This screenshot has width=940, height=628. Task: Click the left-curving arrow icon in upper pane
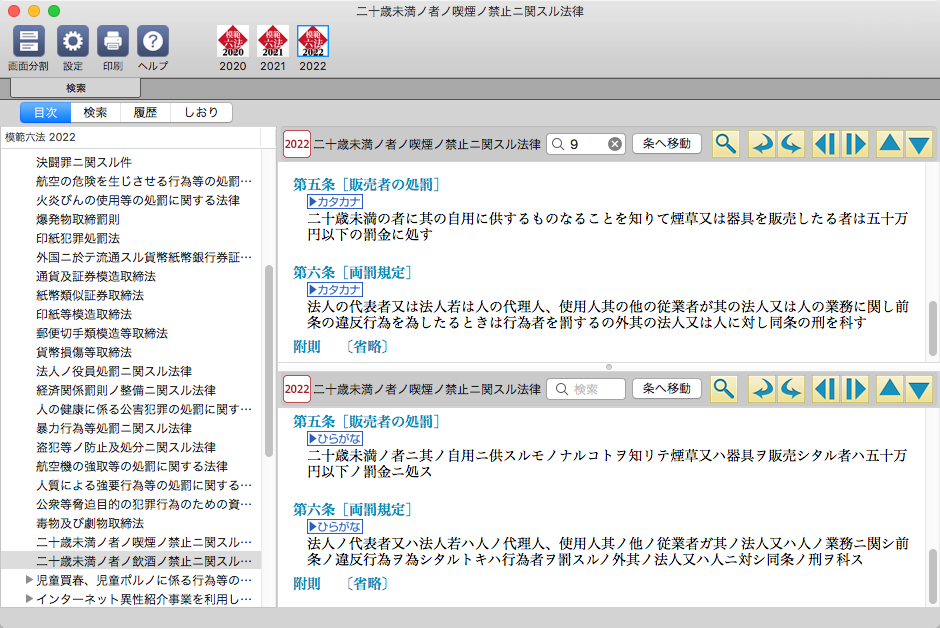791,144
